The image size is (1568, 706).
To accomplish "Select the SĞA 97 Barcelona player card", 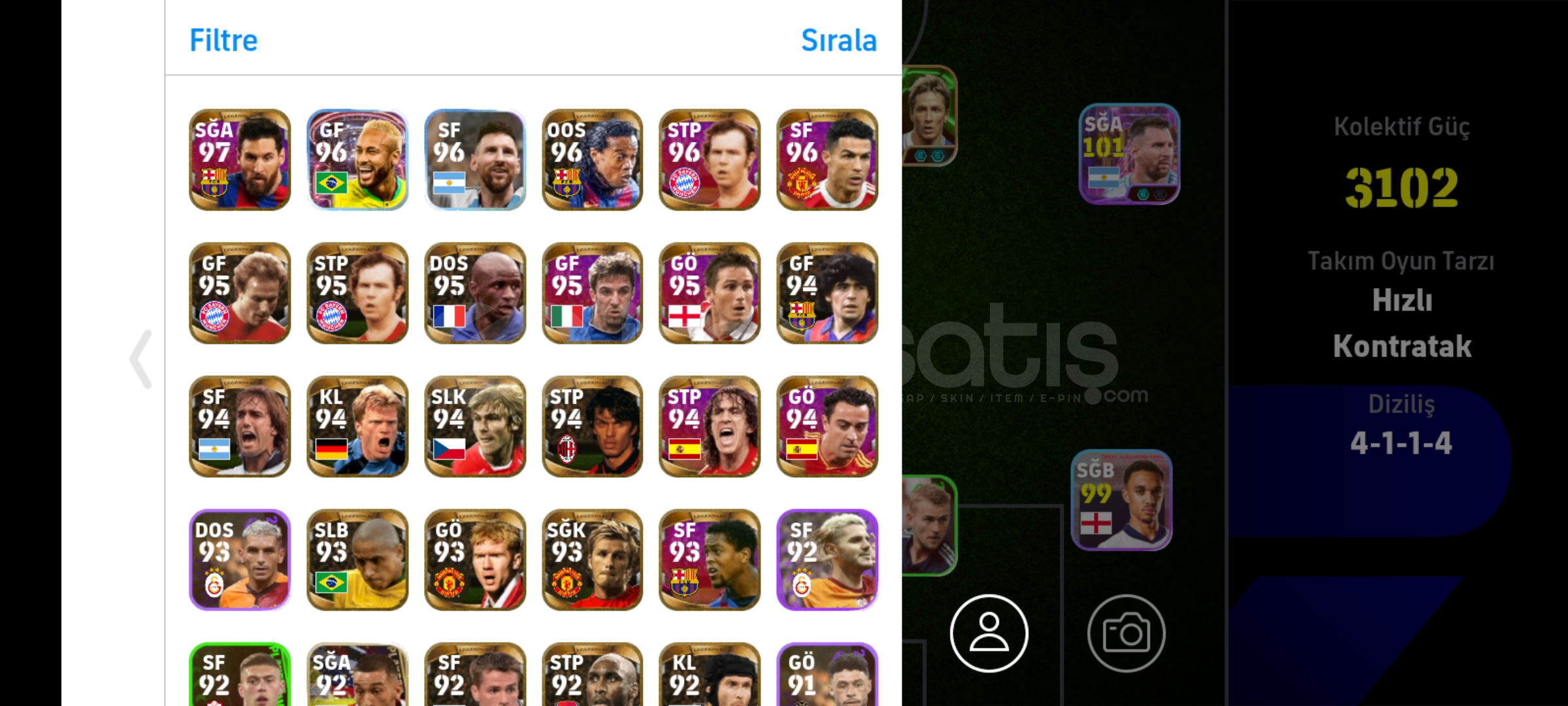I will click(x=240, y=160).
